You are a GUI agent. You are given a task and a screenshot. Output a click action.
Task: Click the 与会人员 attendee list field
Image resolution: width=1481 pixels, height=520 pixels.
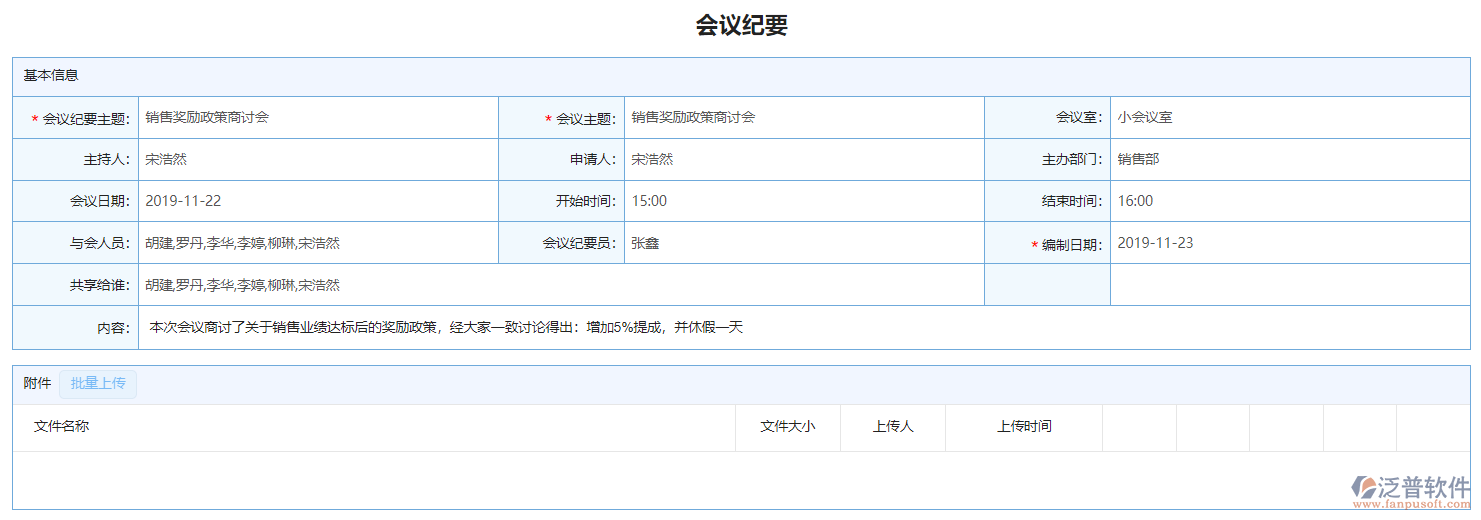pyautogui.click(x=317, y=243)
